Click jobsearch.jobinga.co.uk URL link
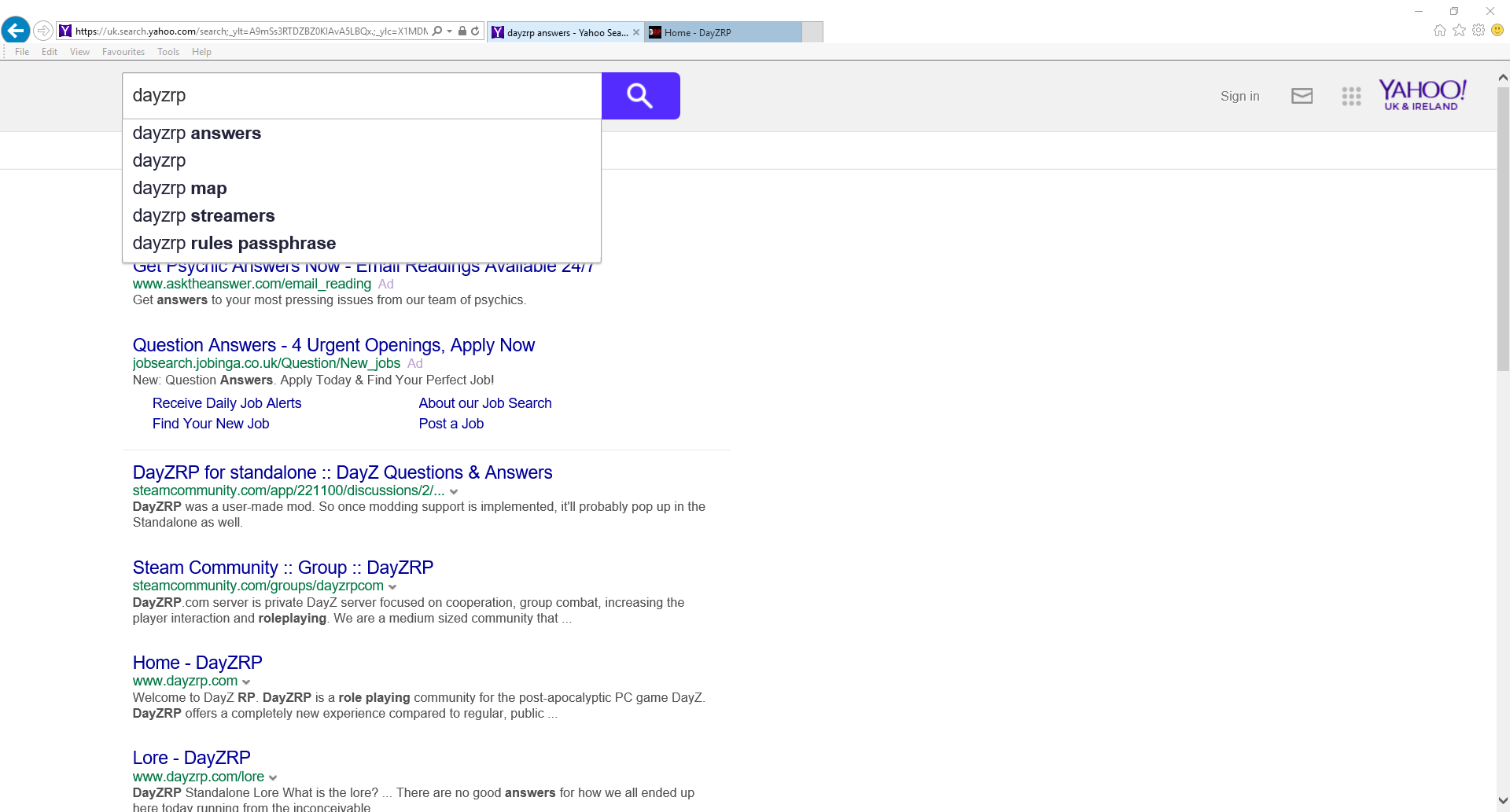Screen dimensions: 1510x812 (x=267, y=363)
